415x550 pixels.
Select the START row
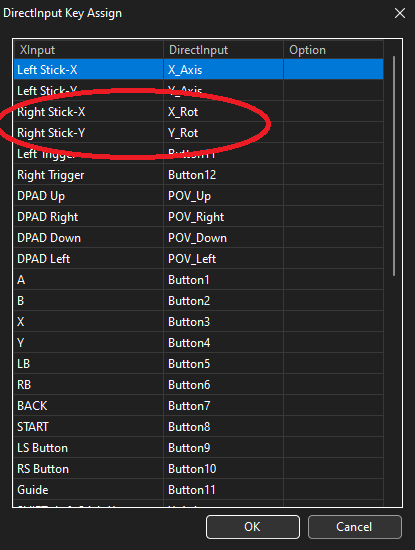pyautogui.click(x=199, y=427)
